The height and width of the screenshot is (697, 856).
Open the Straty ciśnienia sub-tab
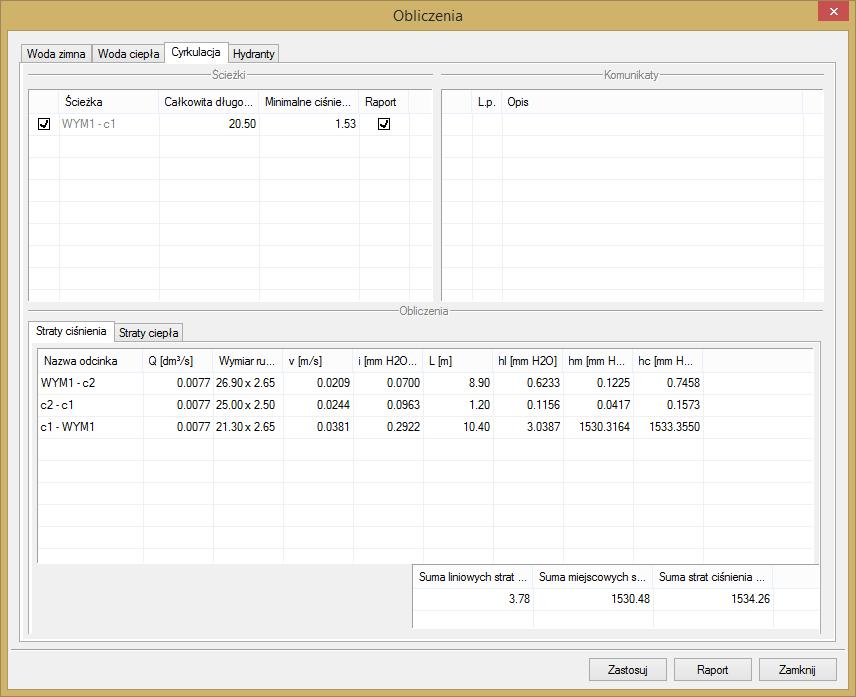tap(71, 331)
